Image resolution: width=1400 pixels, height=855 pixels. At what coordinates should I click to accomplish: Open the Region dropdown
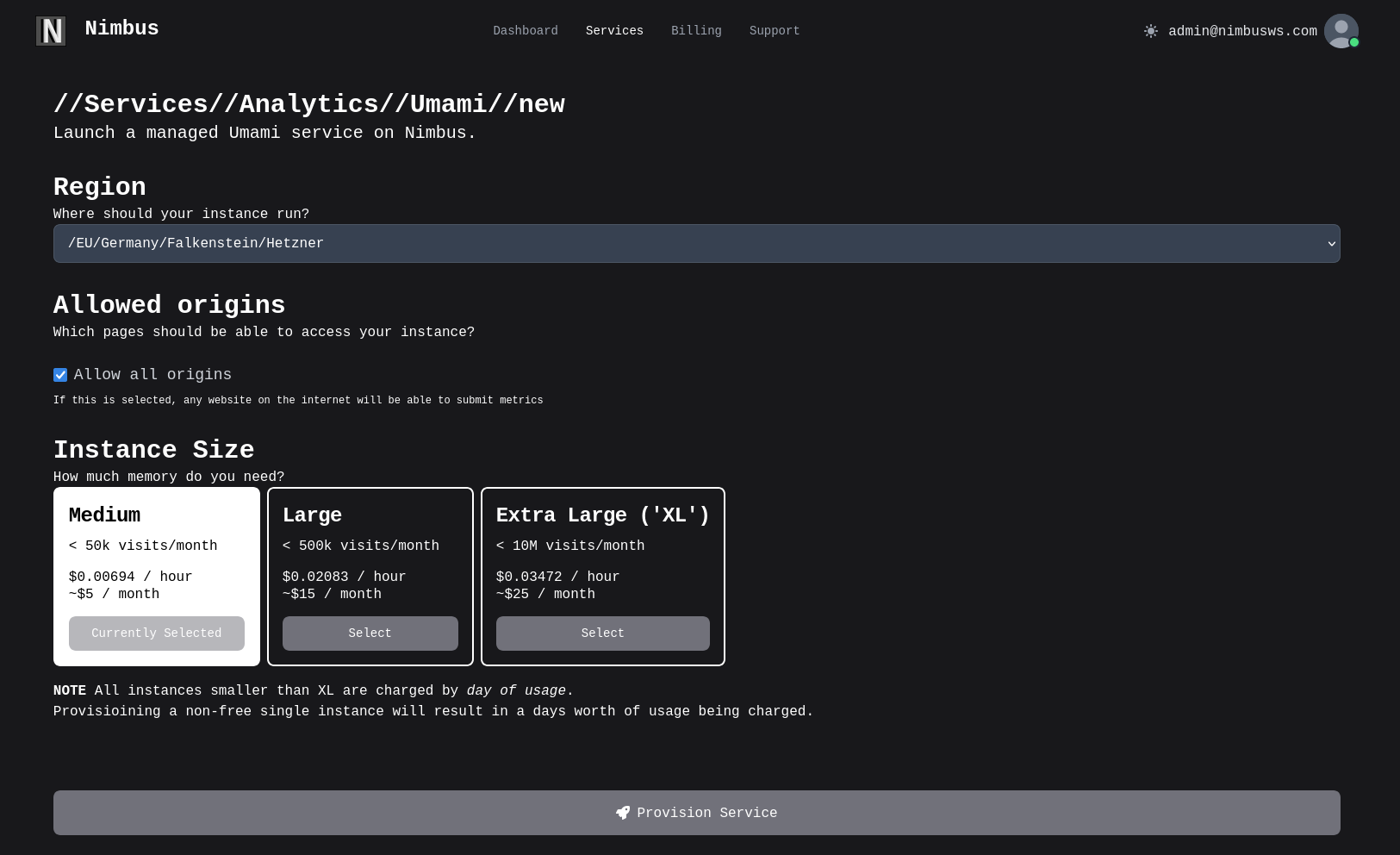coord(696,243)
